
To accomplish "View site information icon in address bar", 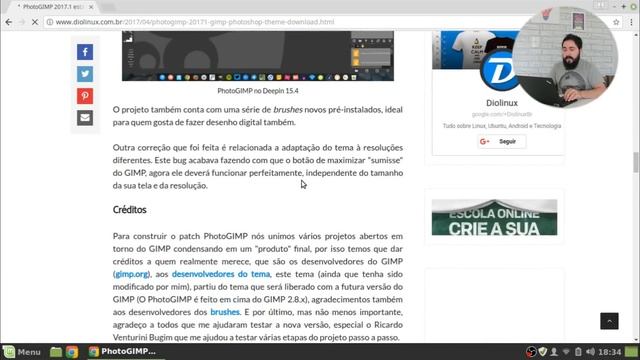I will (50, 22).
